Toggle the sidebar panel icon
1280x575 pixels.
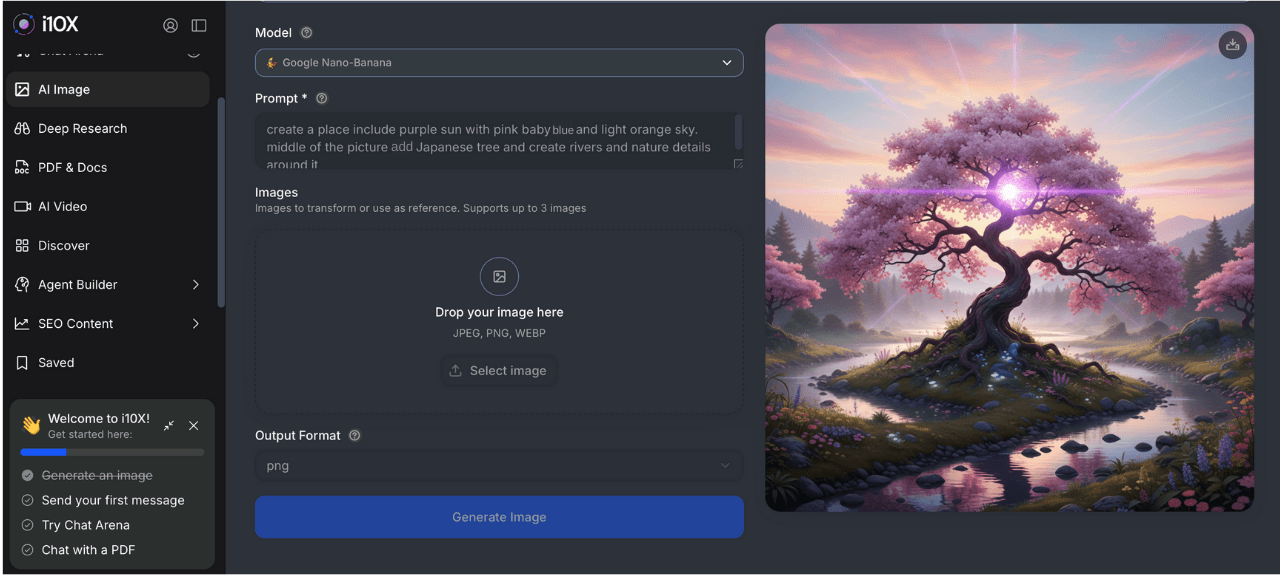(x=199, y=26)
